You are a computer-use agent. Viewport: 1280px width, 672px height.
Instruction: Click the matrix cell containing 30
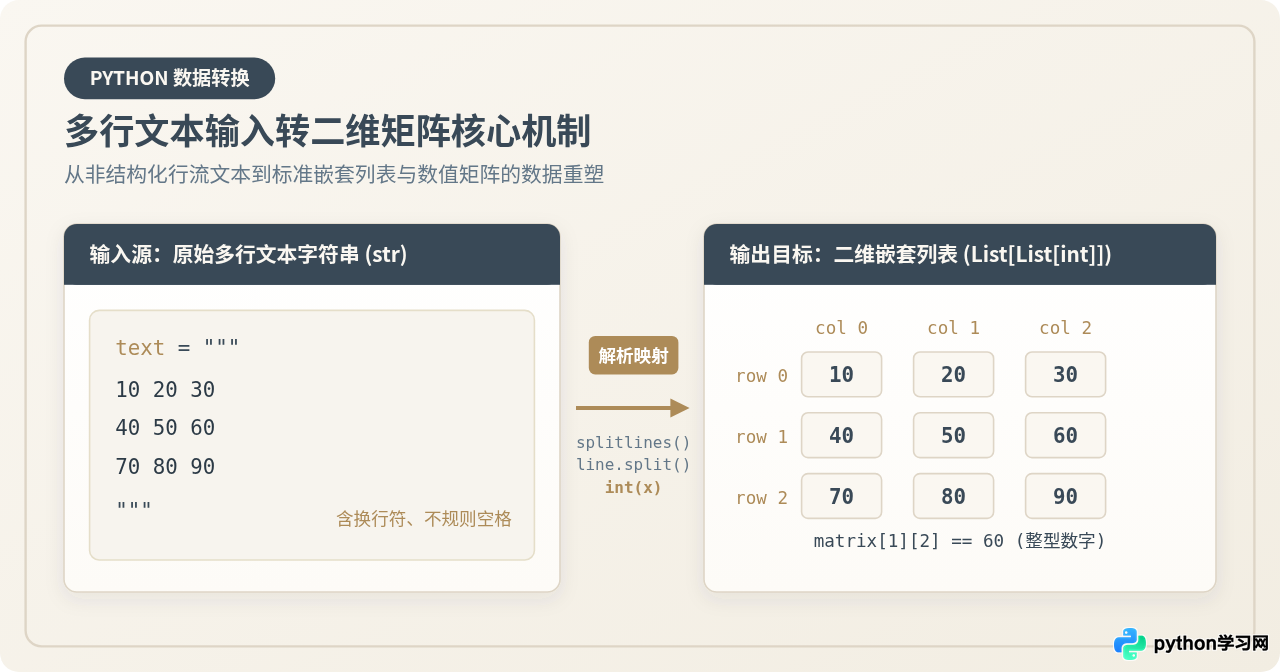1065,374
